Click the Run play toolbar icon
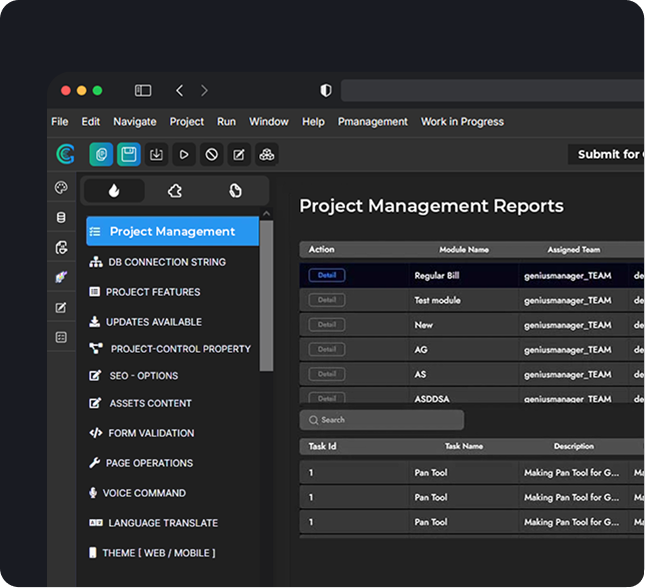This screenshot has width=645, height=588. [x=184, y=154]
